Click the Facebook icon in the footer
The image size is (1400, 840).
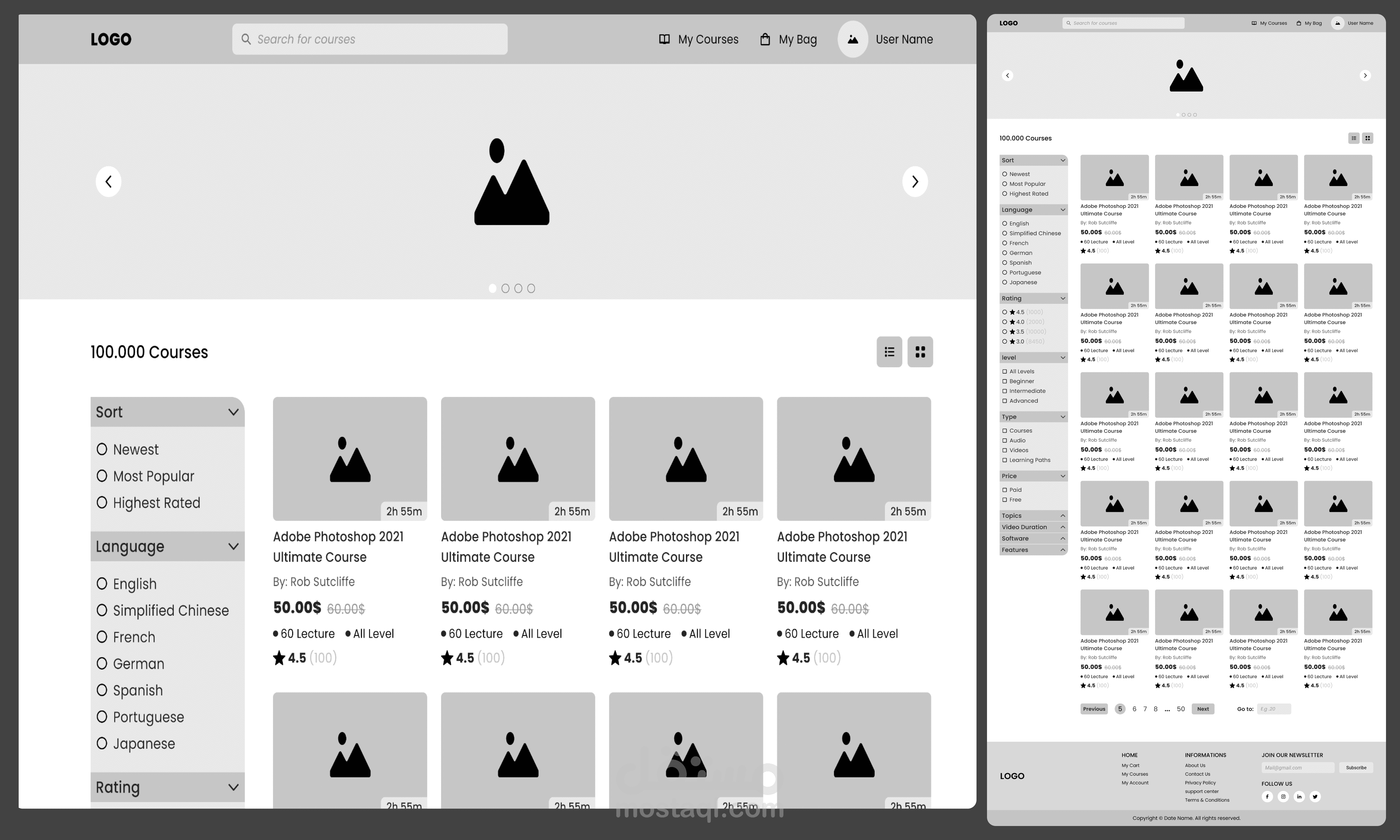(1267, 797)
